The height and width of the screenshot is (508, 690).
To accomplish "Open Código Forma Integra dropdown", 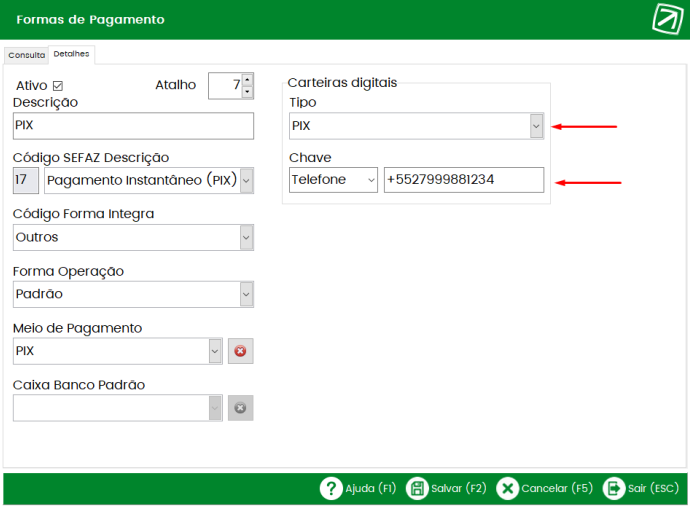I will pos(246,238).
